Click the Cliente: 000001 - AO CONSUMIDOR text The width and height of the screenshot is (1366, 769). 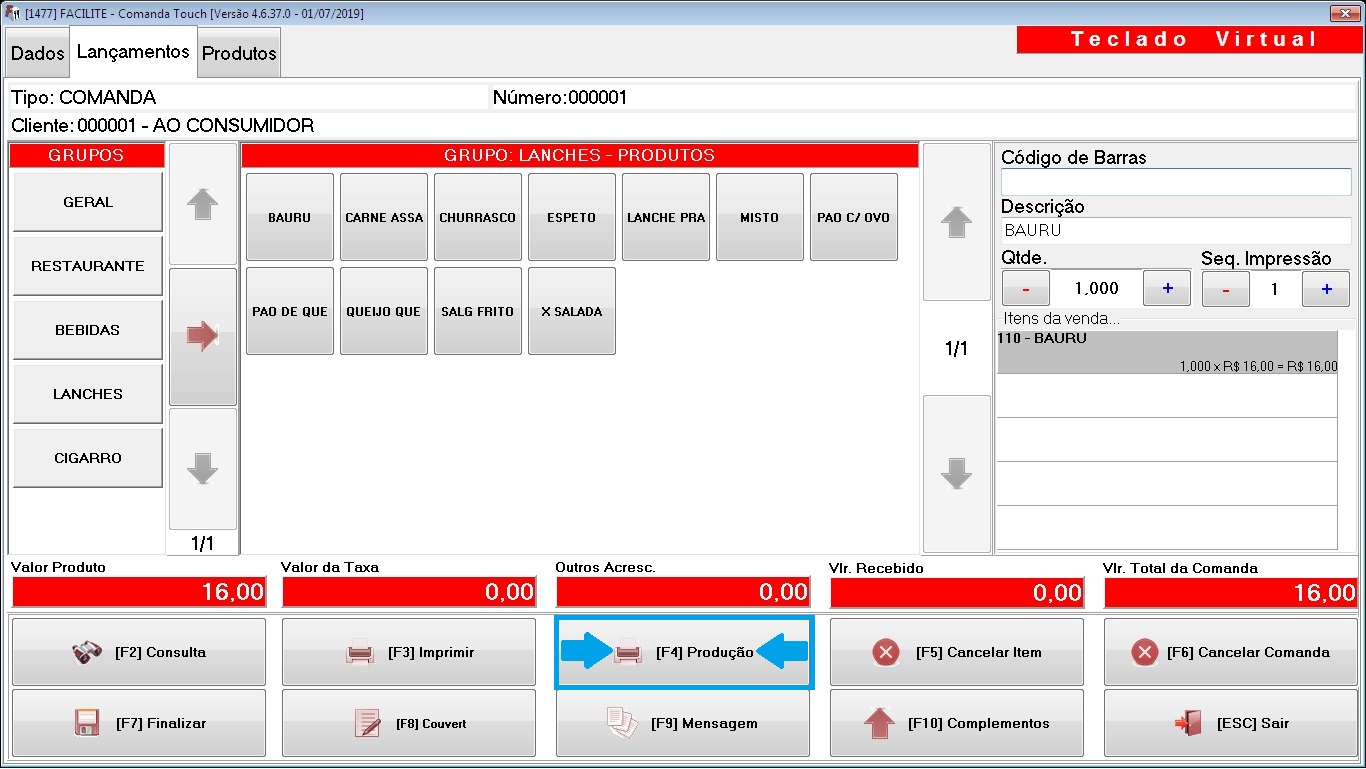tap(163, 126)
